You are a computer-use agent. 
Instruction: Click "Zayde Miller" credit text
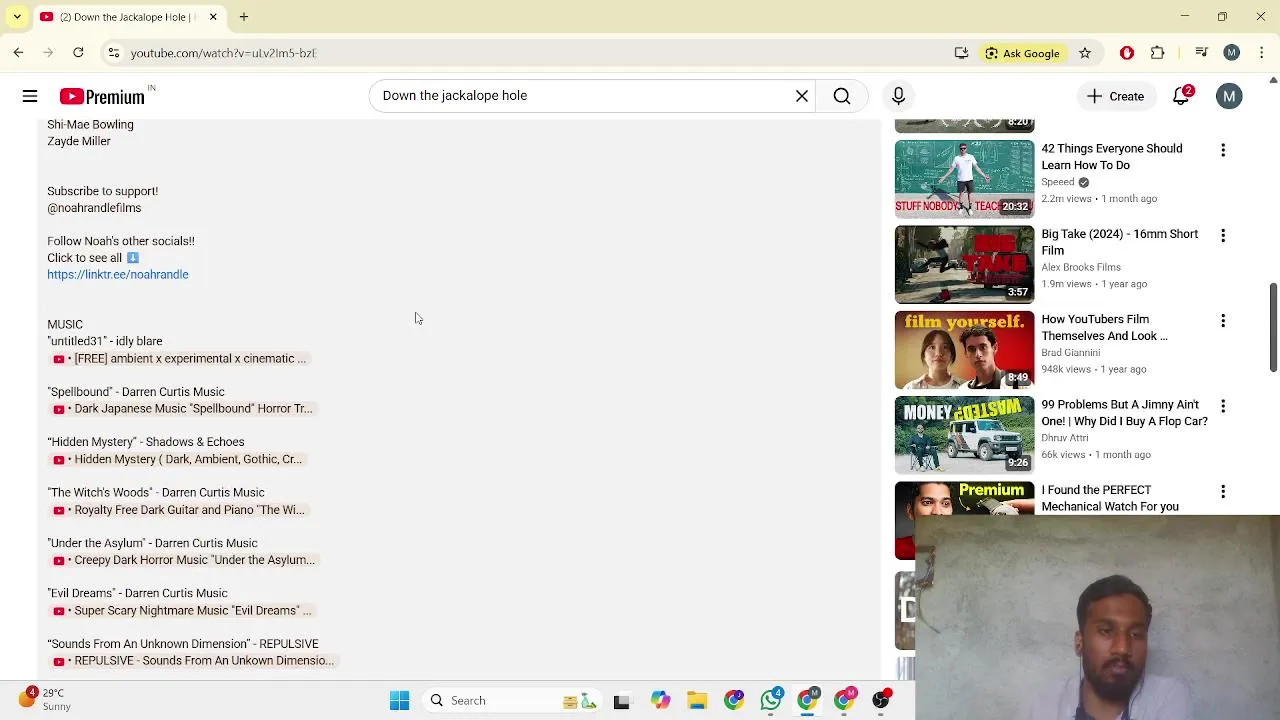point(79,142)
